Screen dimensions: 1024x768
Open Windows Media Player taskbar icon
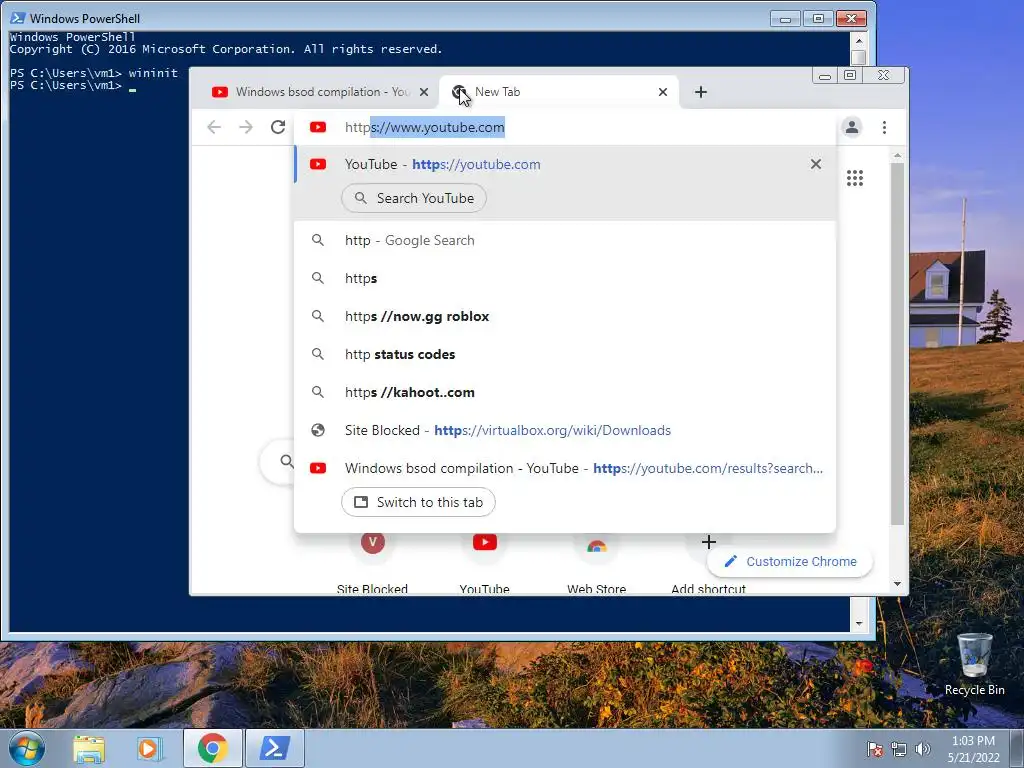pyautogui.click(x=150, y=749)
